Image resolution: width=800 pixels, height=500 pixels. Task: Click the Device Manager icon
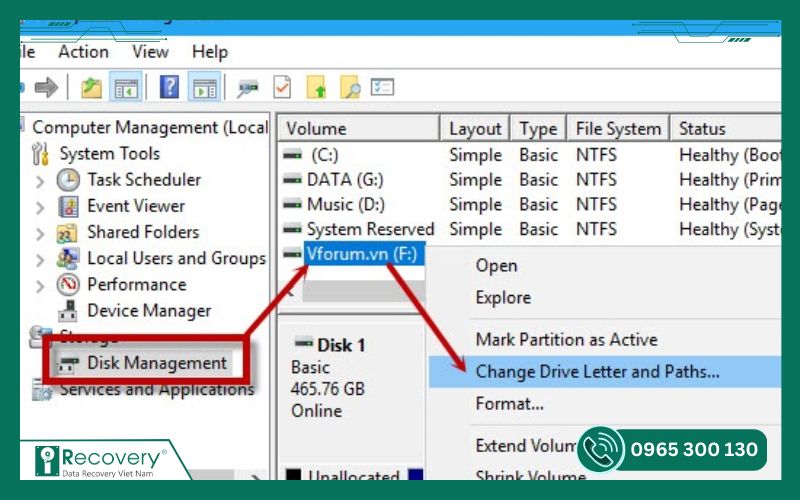click(x=67, y=311)
